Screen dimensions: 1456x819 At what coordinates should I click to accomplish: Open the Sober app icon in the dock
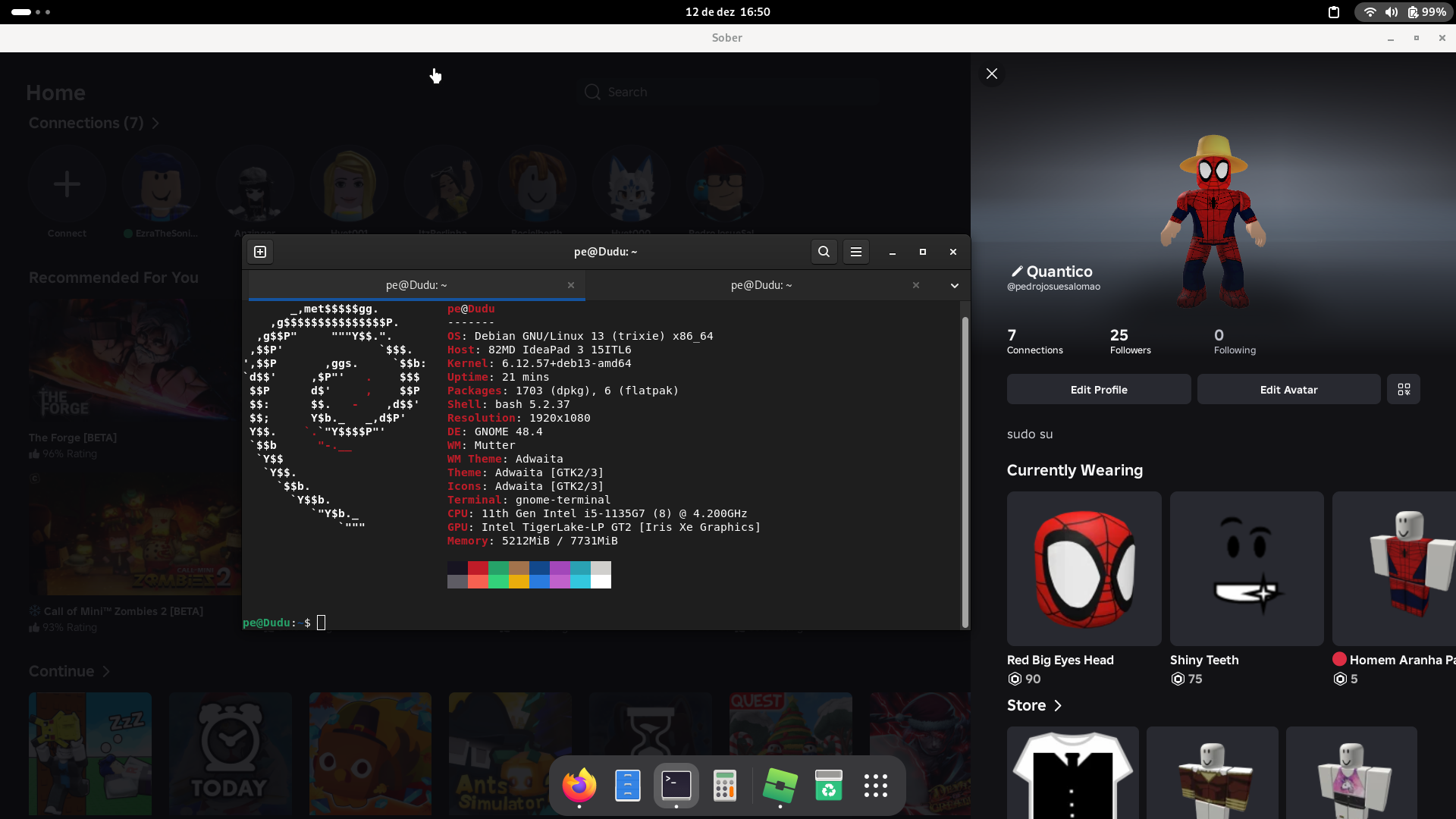(780, 786)
